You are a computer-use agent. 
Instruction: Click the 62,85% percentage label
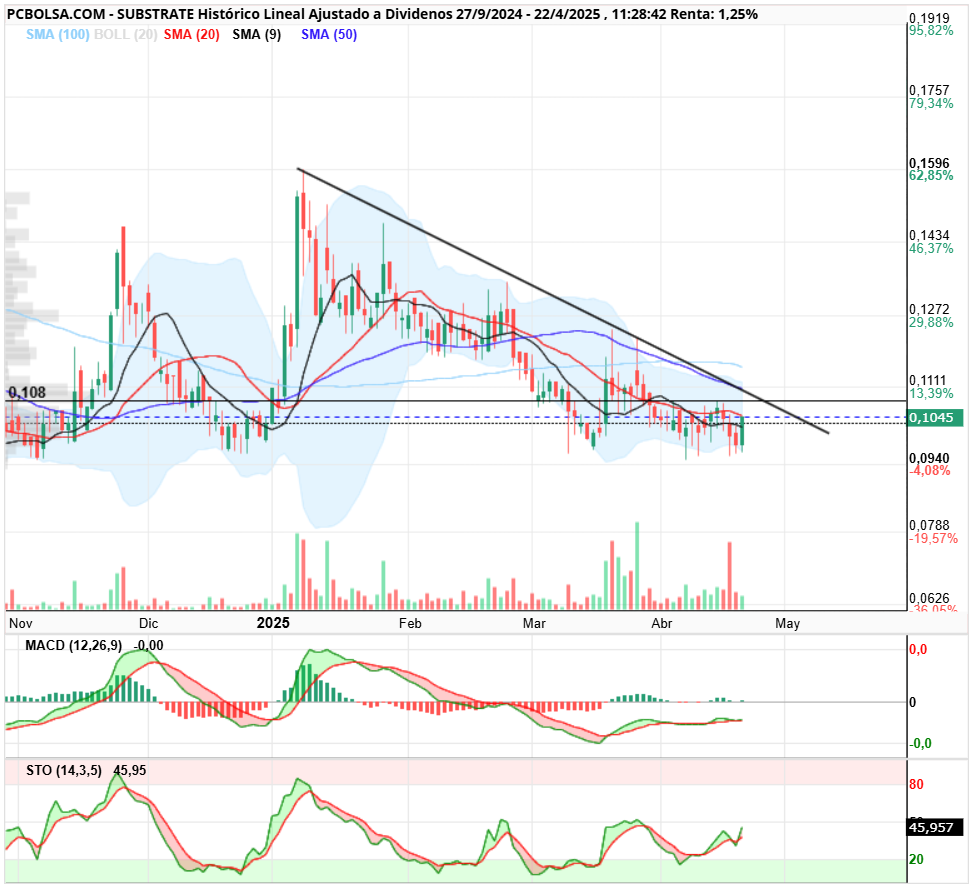[931, 176]
